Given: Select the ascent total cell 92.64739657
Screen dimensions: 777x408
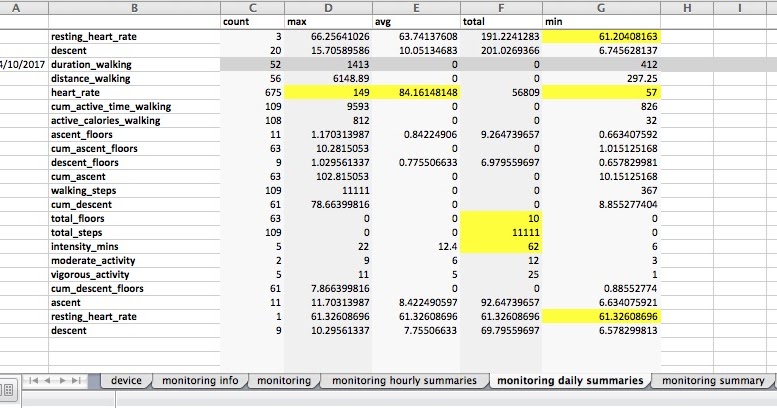Looking at the screenshot, I should tap(501, 302).
